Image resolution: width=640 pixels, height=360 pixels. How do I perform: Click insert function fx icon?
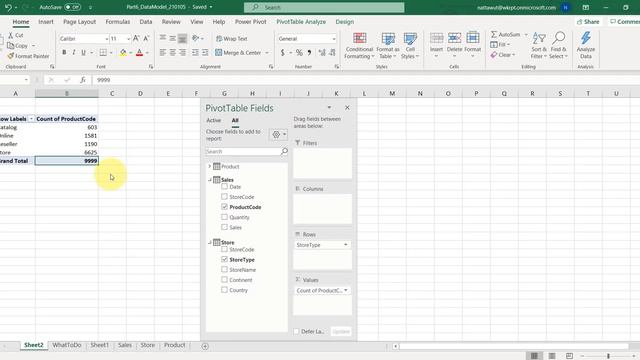(83, 80)
